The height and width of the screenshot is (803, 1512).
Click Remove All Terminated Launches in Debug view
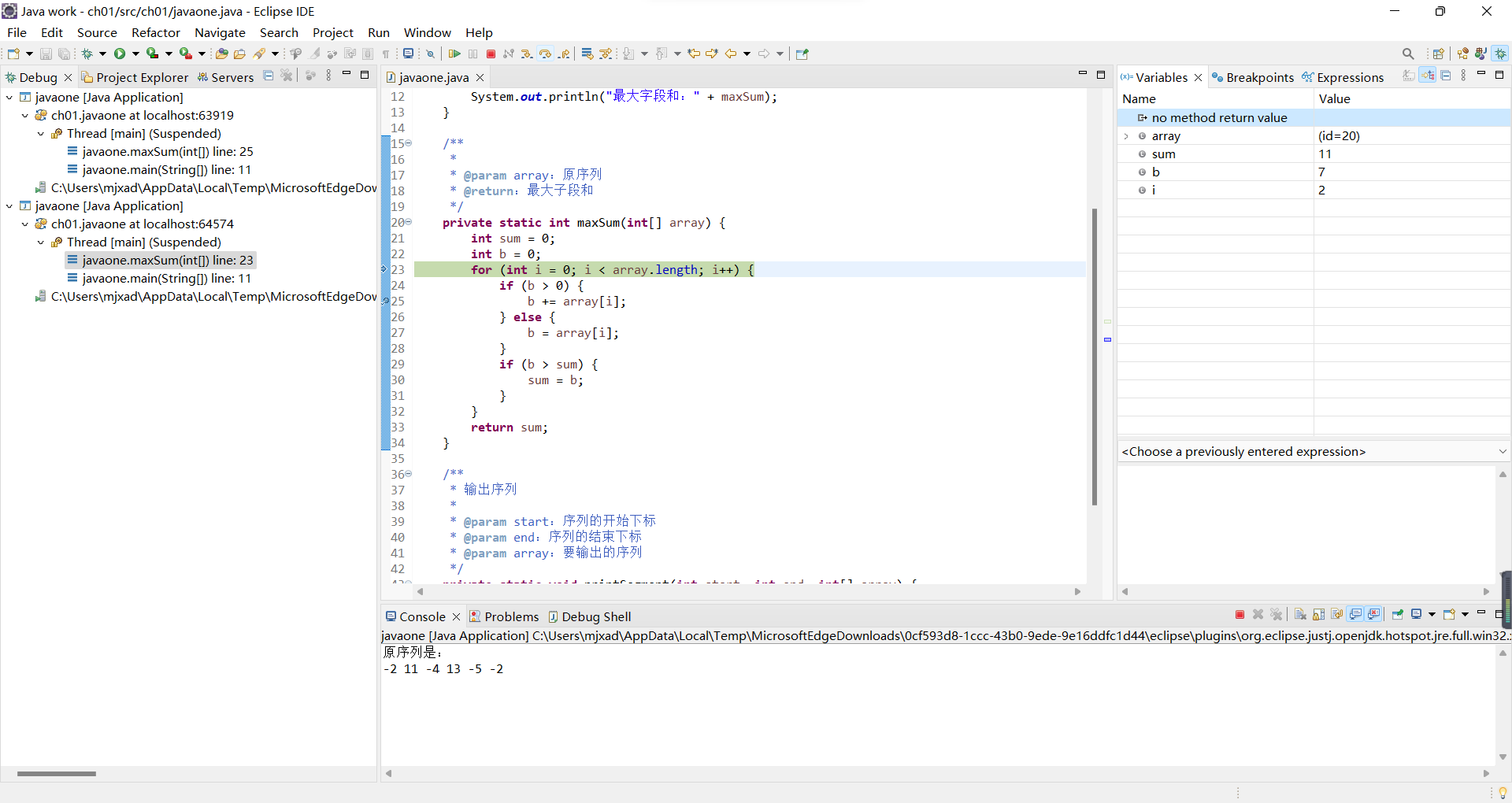click(287, 76)
